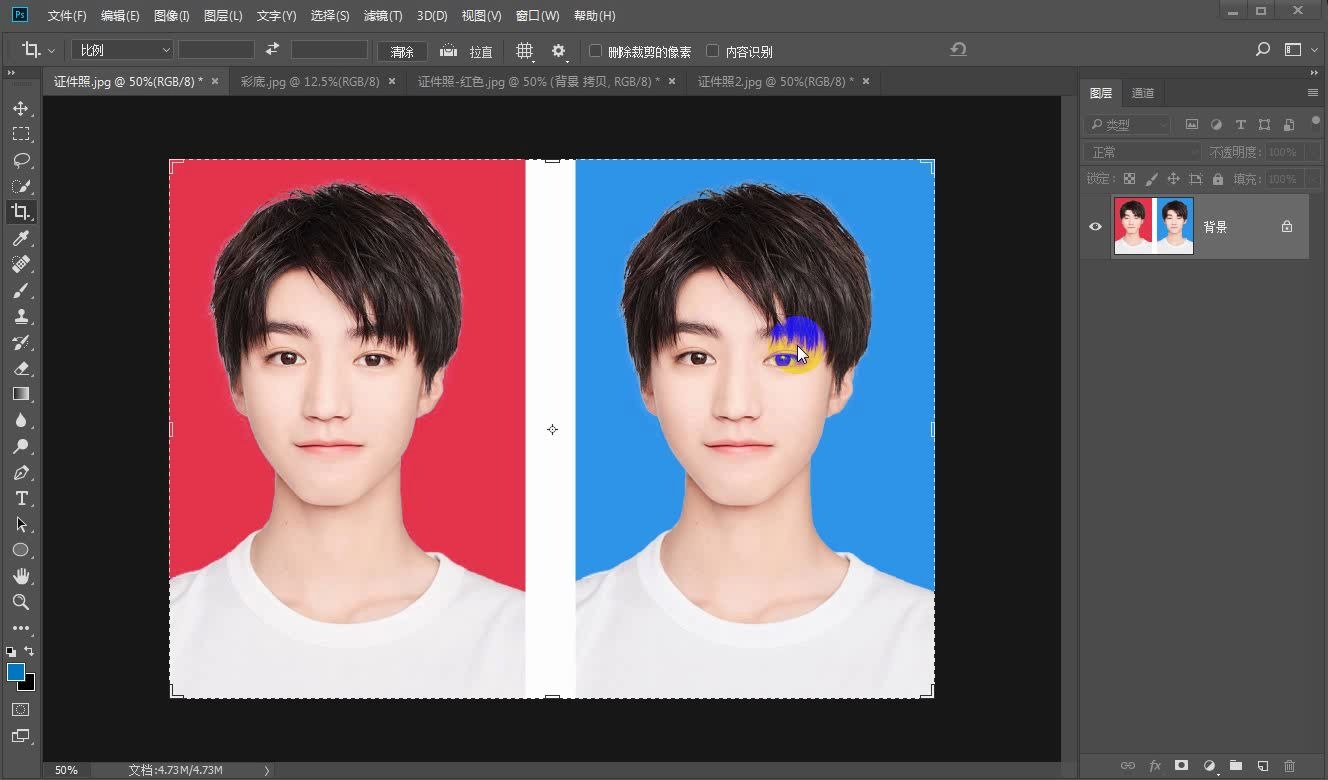This screenshot has width=1328, height=780.
Task: Select the Eyedropper tool
Action: pyautogui.click(x=20, y=238)
